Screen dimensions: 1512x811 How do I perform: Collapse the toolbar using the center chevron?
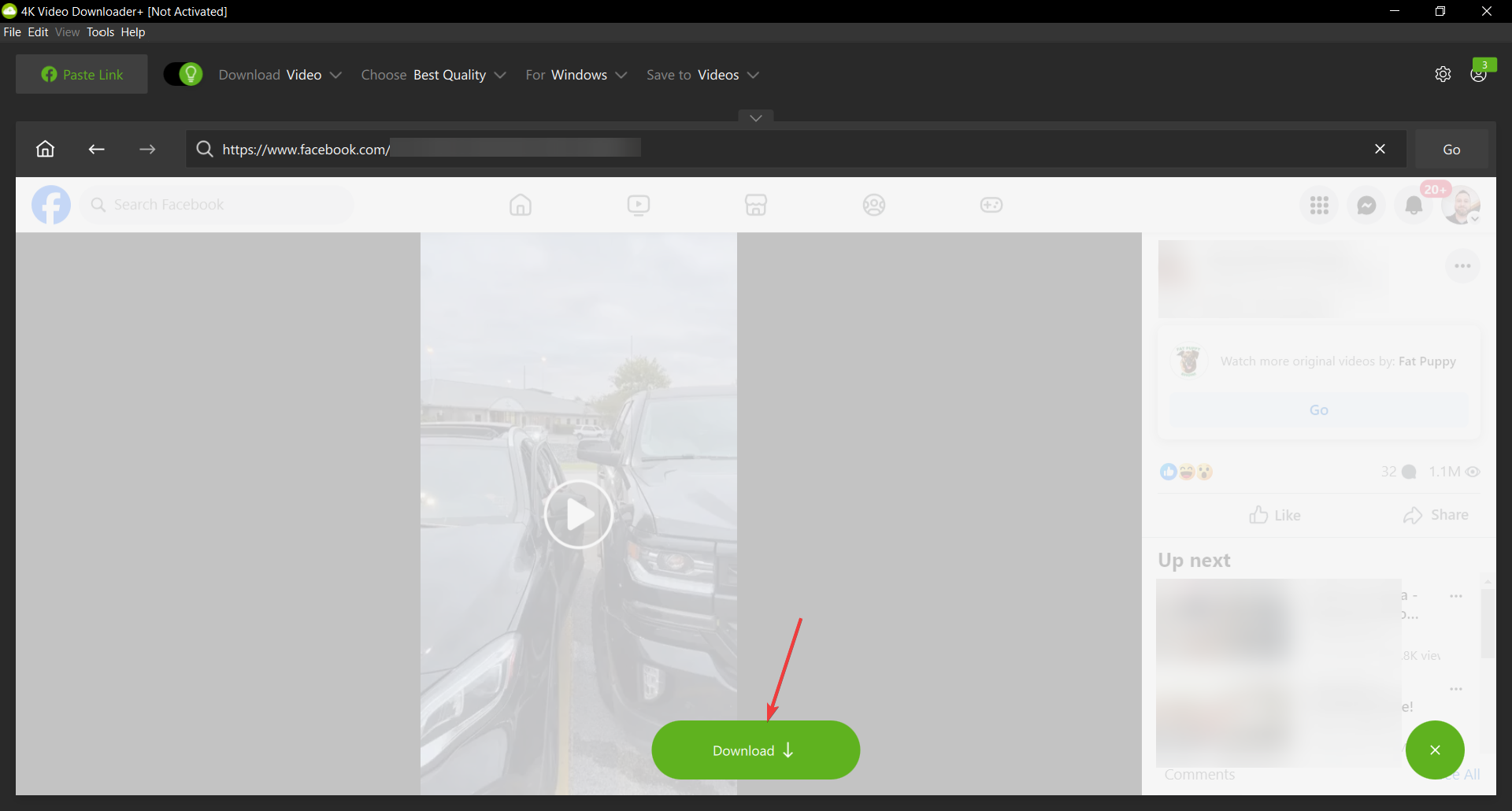click(755, 117)
